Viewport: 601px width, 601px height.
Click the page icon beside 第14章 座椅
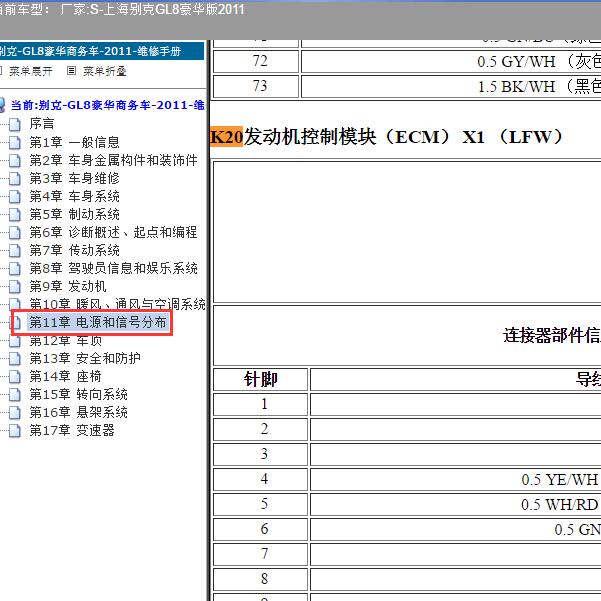point(15,376)
